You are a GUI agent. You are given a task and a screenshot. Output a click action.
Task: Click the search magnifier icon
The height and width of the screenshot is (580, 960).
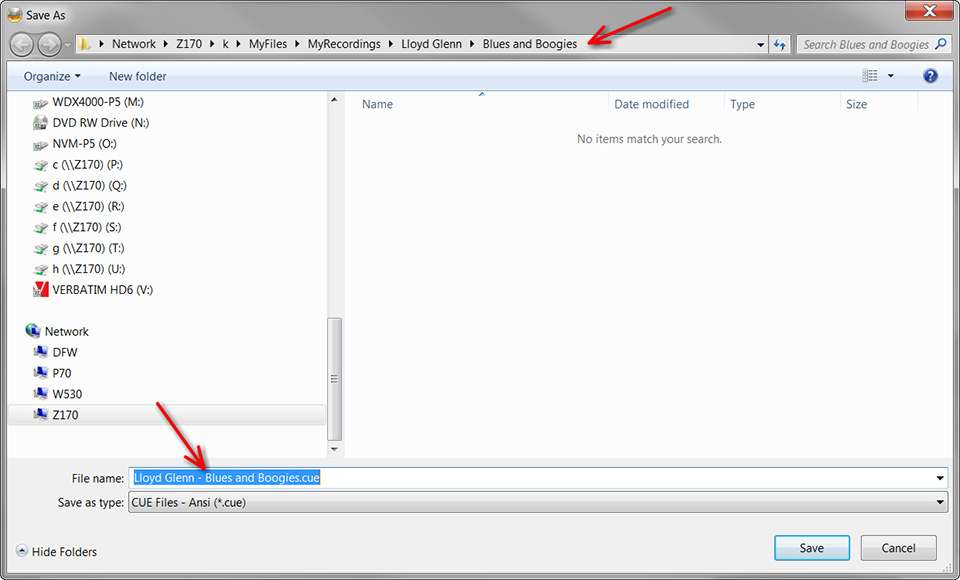(x=940, y=44)
